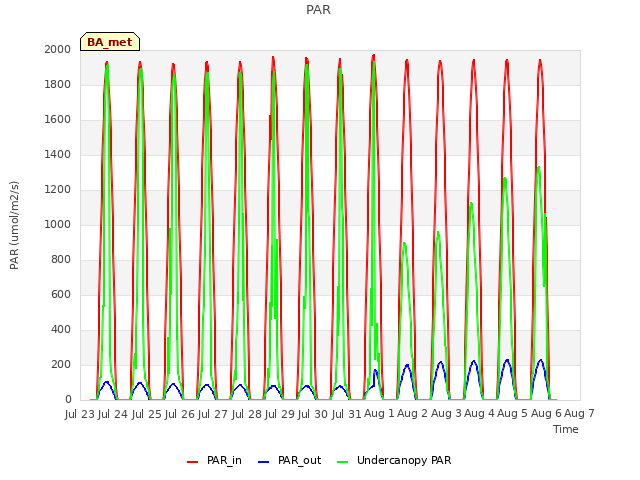Click the 1800 y-axis tick label
The height and width of the screenshot is (480, 640).
pyautogui.click(x=58, y=84)
